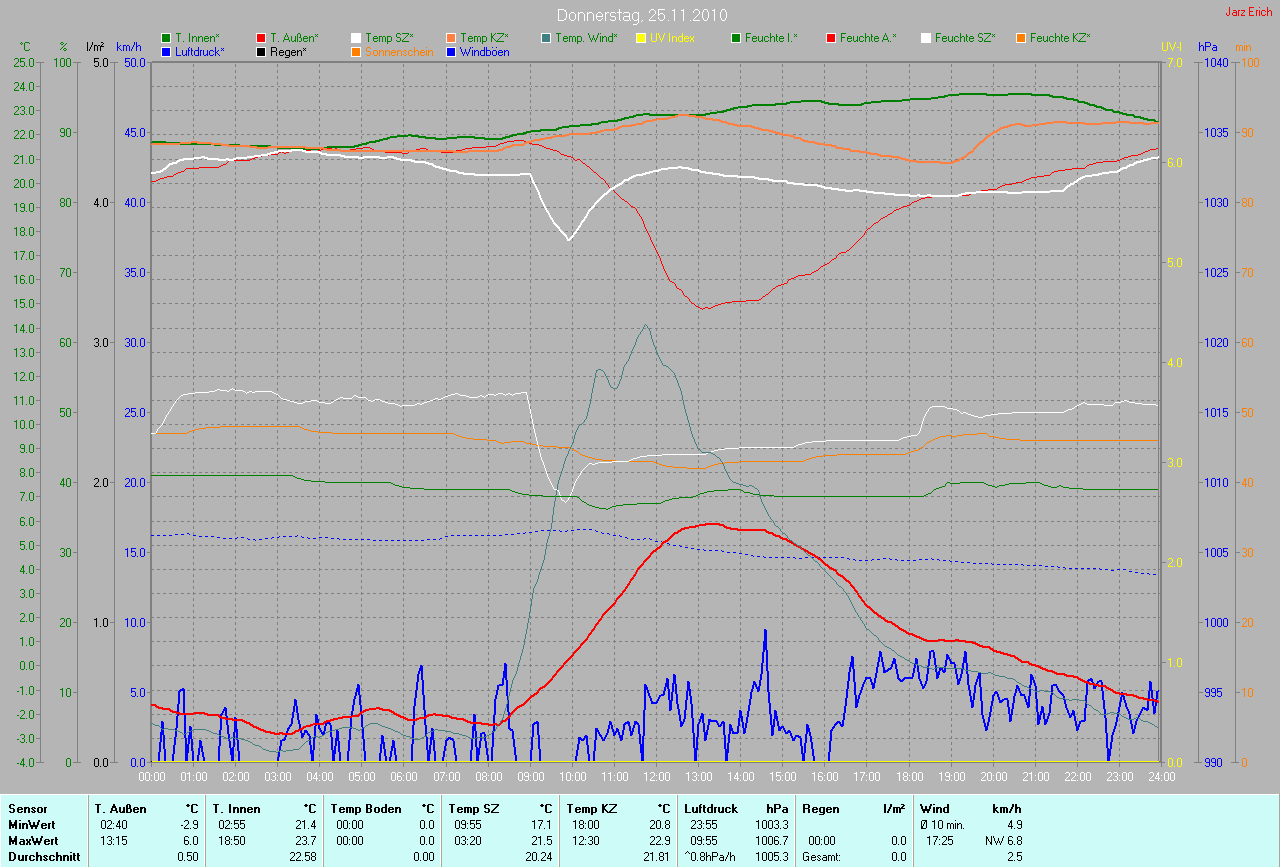Click the 'Luftdruck' table column header
This screenshot has height=867, width=1280.
[x=711, y=808]
